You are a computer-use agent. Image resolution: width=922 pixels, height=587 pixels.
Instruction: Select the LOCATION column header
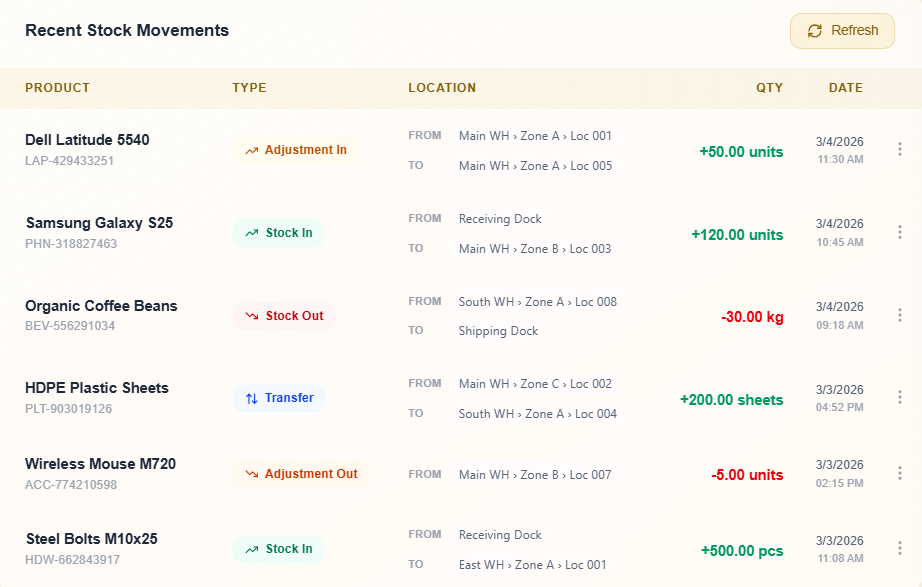coord(442,88)
